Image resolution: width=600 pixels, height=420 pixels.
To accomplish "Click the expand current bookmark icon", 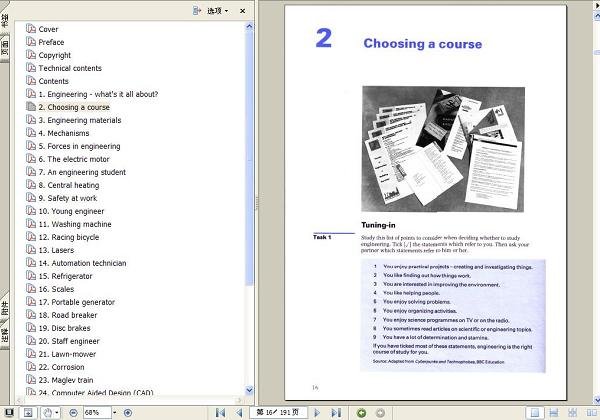I will (197, 11).
